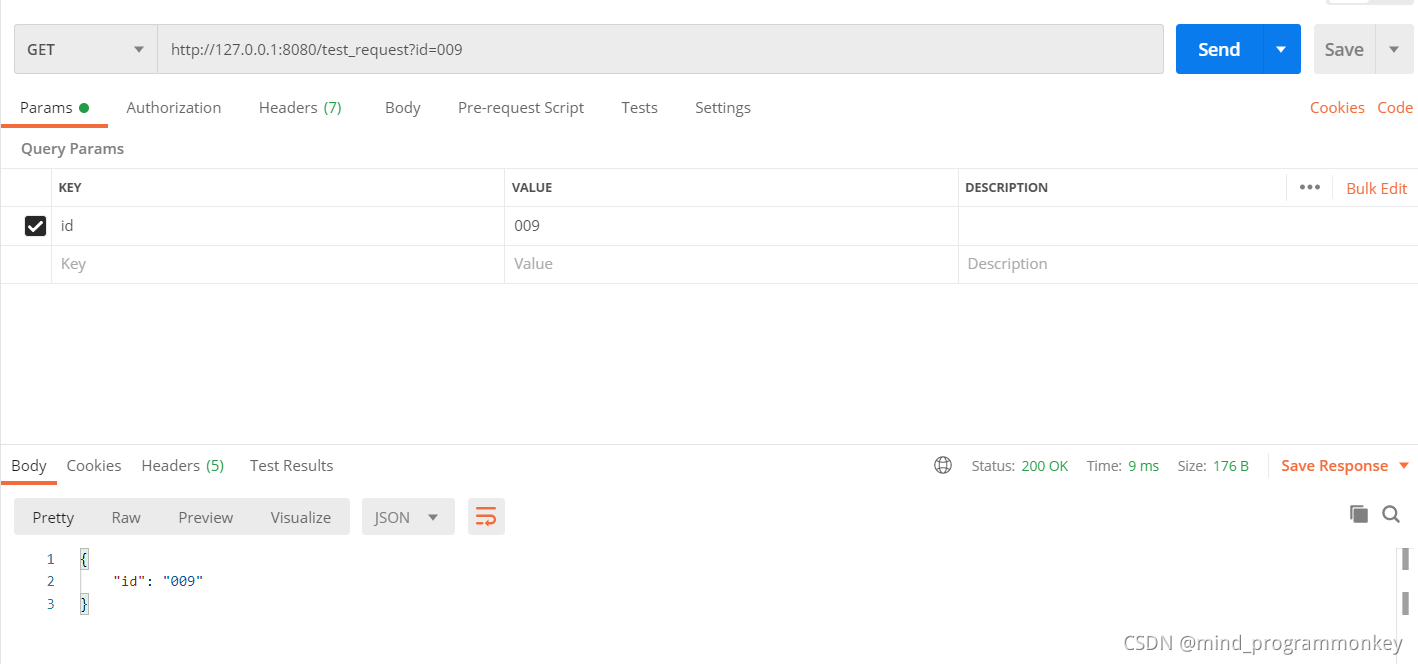Edit the 009 value cell
The height and width of the screenshot is (664, 1418).
tap(731, 226)
